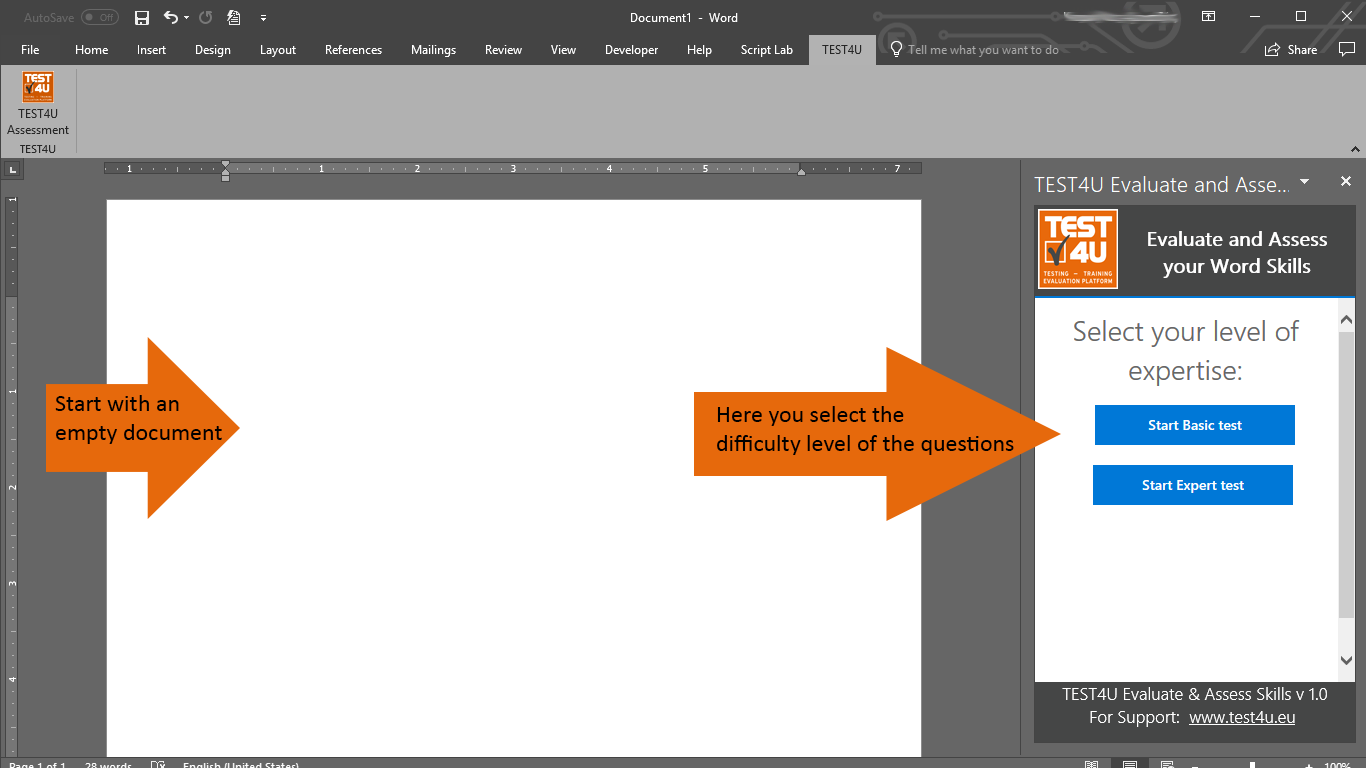The width and height of the screenshot is (1366, 768).
Task: Click the Undo arrow icon
Action: [x=171, y=17]
